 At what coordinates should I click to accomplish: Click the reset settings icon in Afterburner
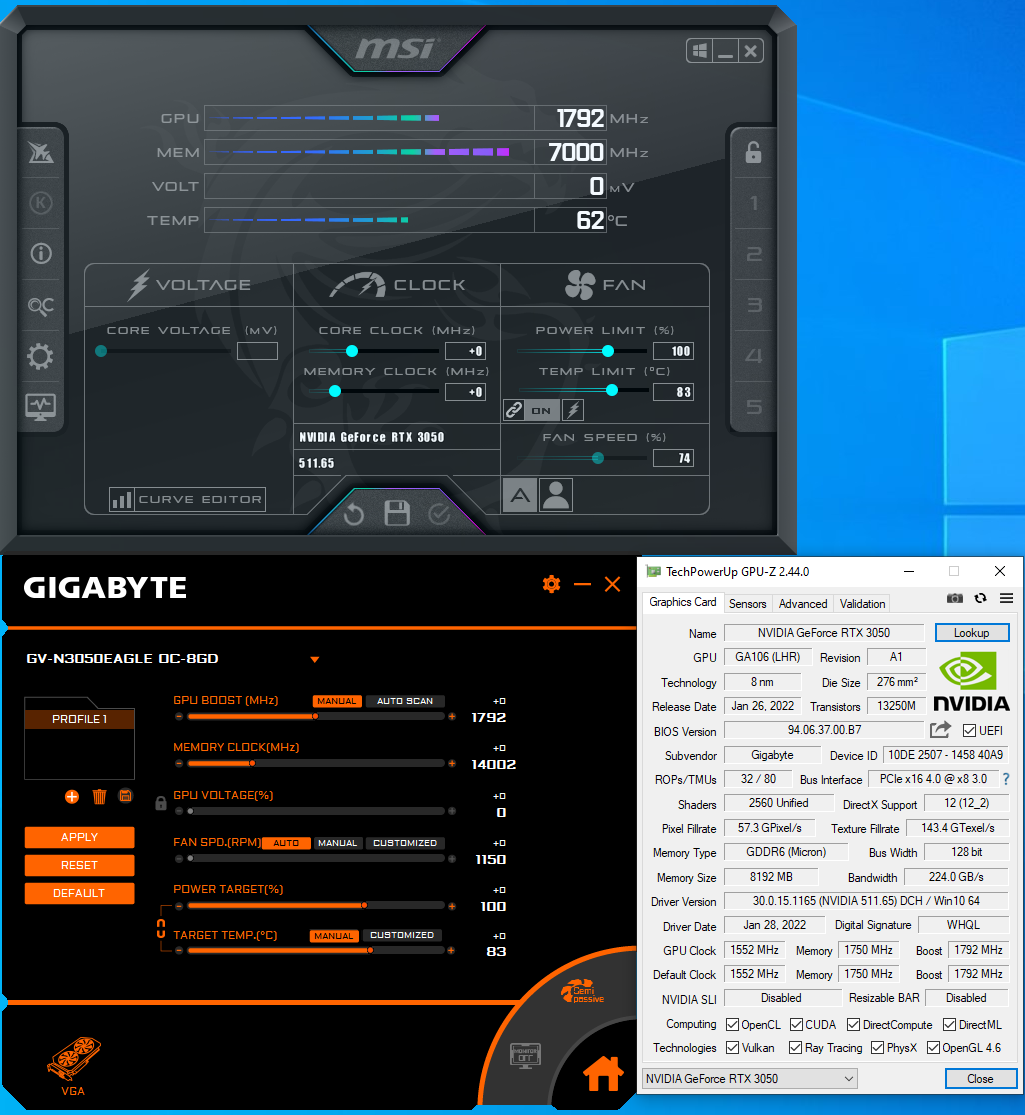(354, 513)
